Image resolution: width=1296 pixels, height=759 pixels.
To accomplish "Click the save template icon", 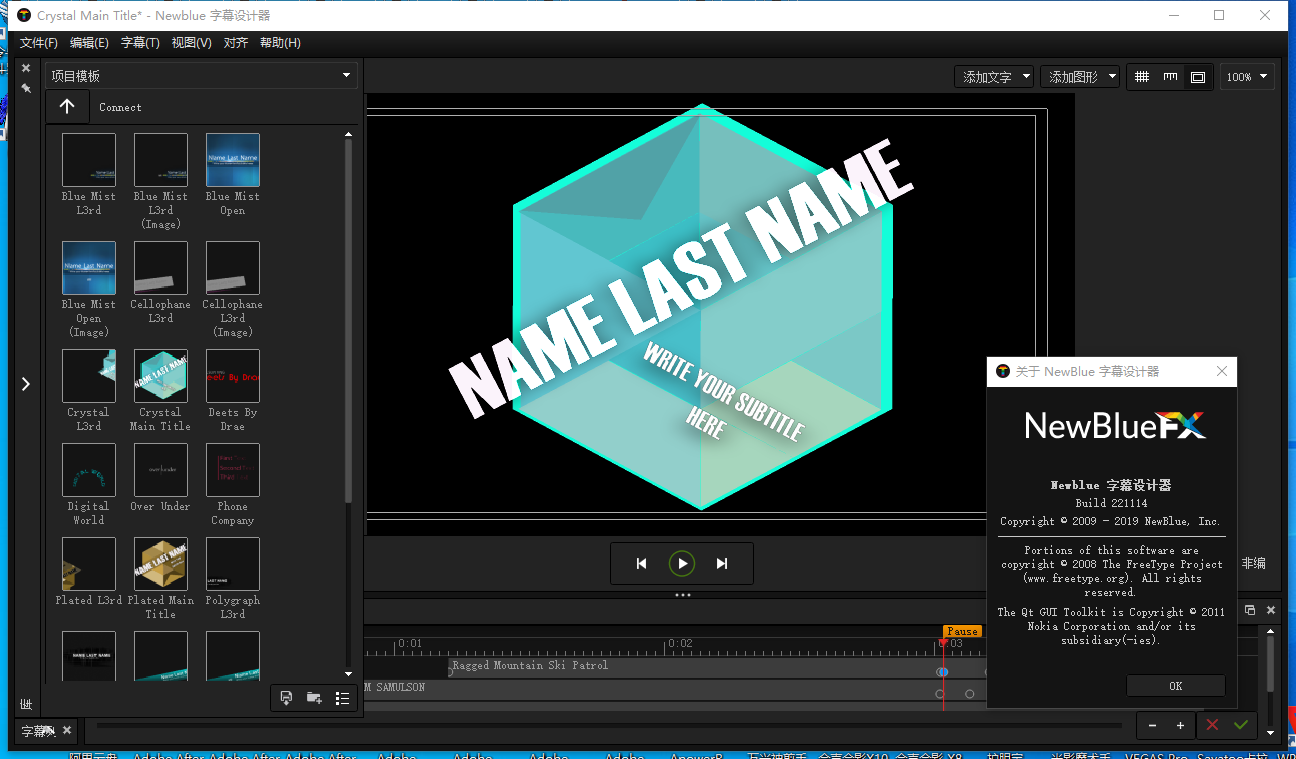I will (286, 698).
